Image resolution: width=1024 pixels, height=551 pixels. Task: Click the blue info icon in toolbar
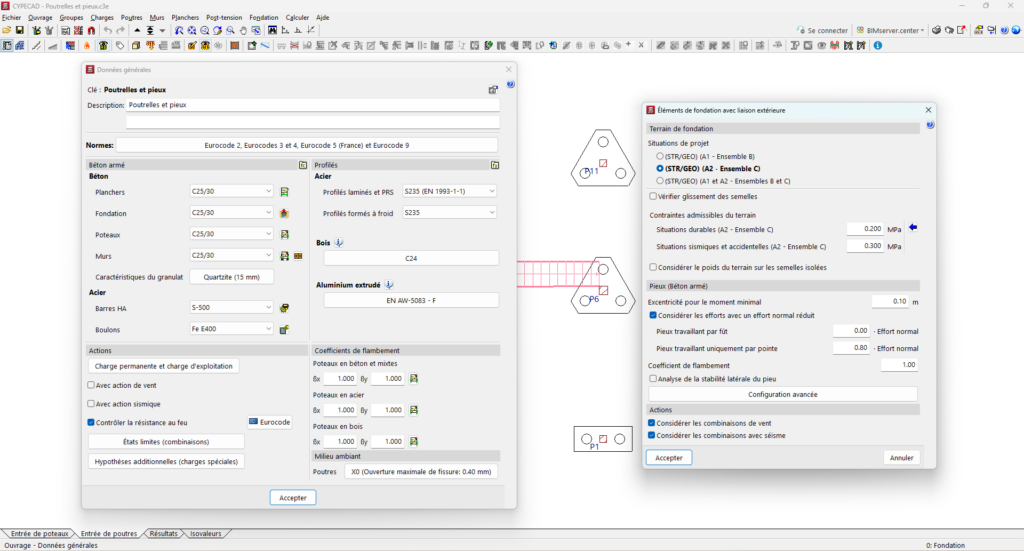click(x=878, y=46)
